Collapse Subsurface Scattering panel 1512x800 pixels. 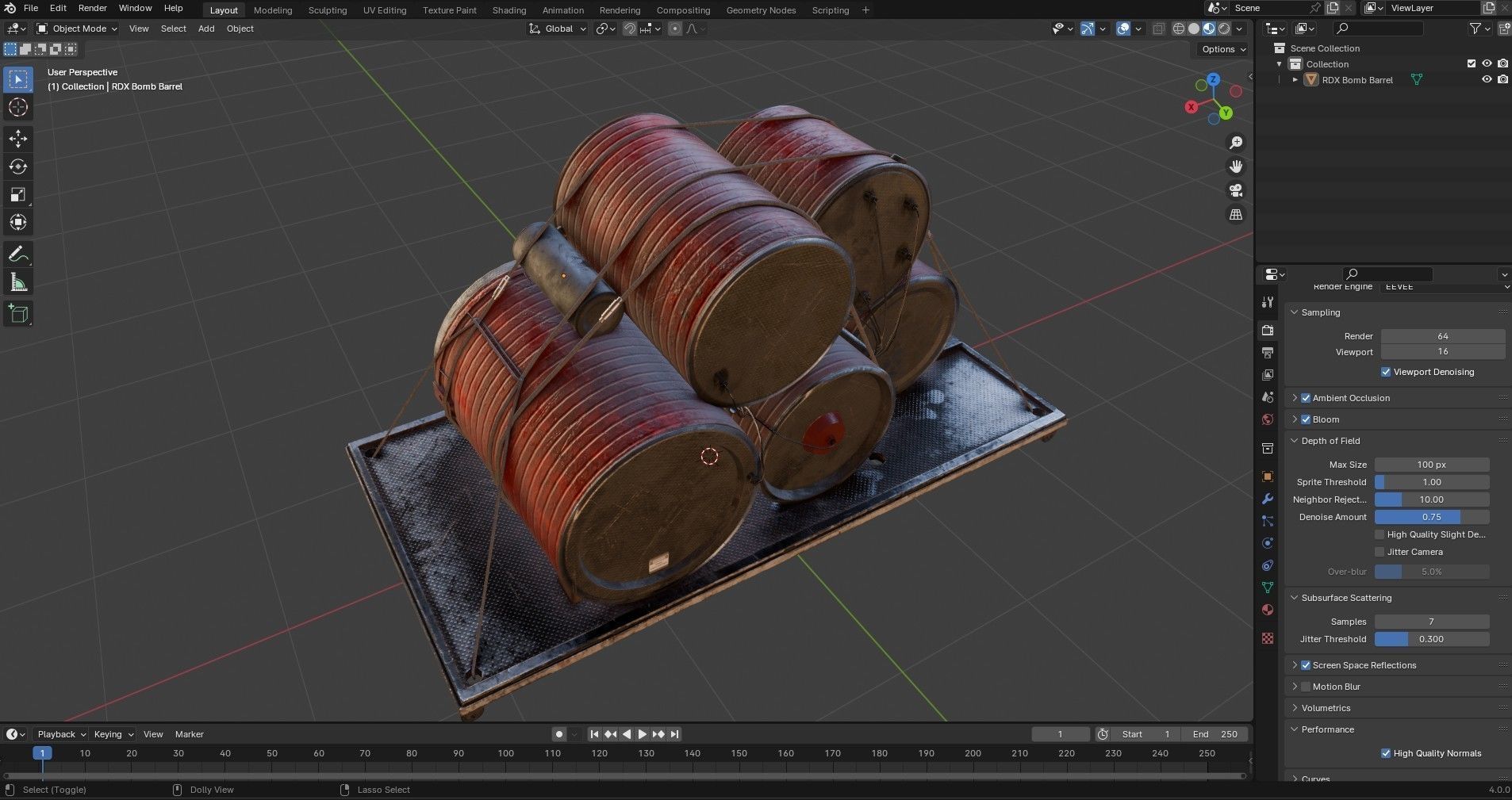coord(1295,598)
